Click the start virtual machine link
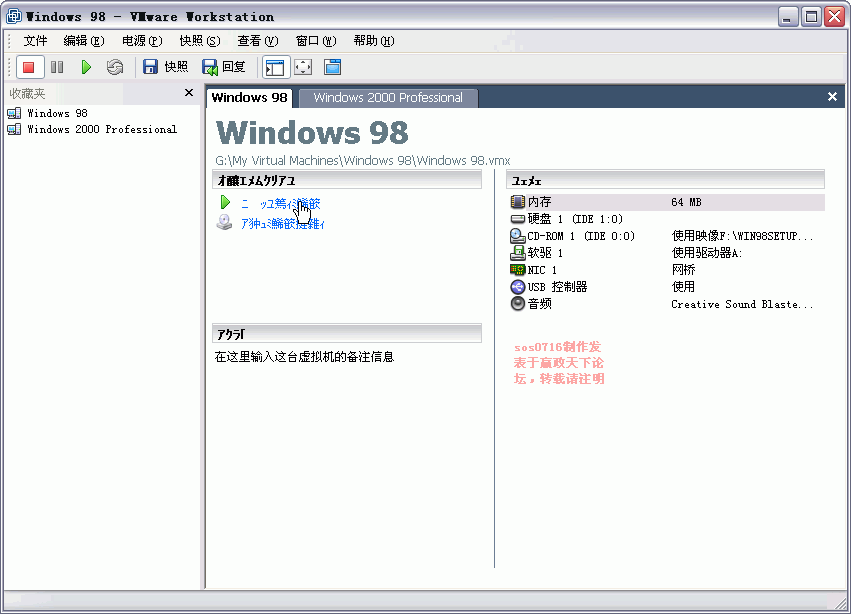 click(x=280, y=203)
